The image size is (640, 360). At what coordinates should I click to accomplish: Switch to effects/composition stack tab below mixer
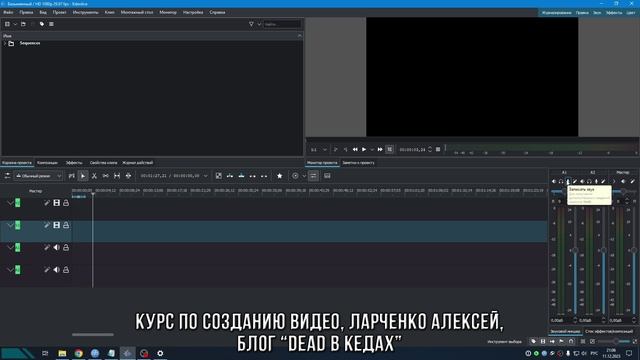point(609,331)
